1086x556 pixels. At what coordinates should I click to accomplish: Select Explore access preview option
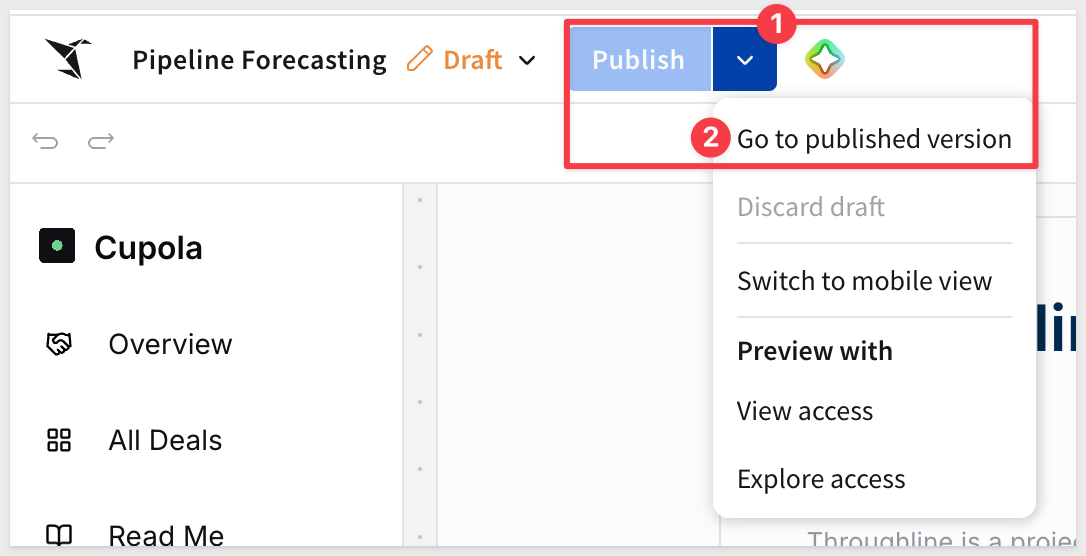coord(821,479)
